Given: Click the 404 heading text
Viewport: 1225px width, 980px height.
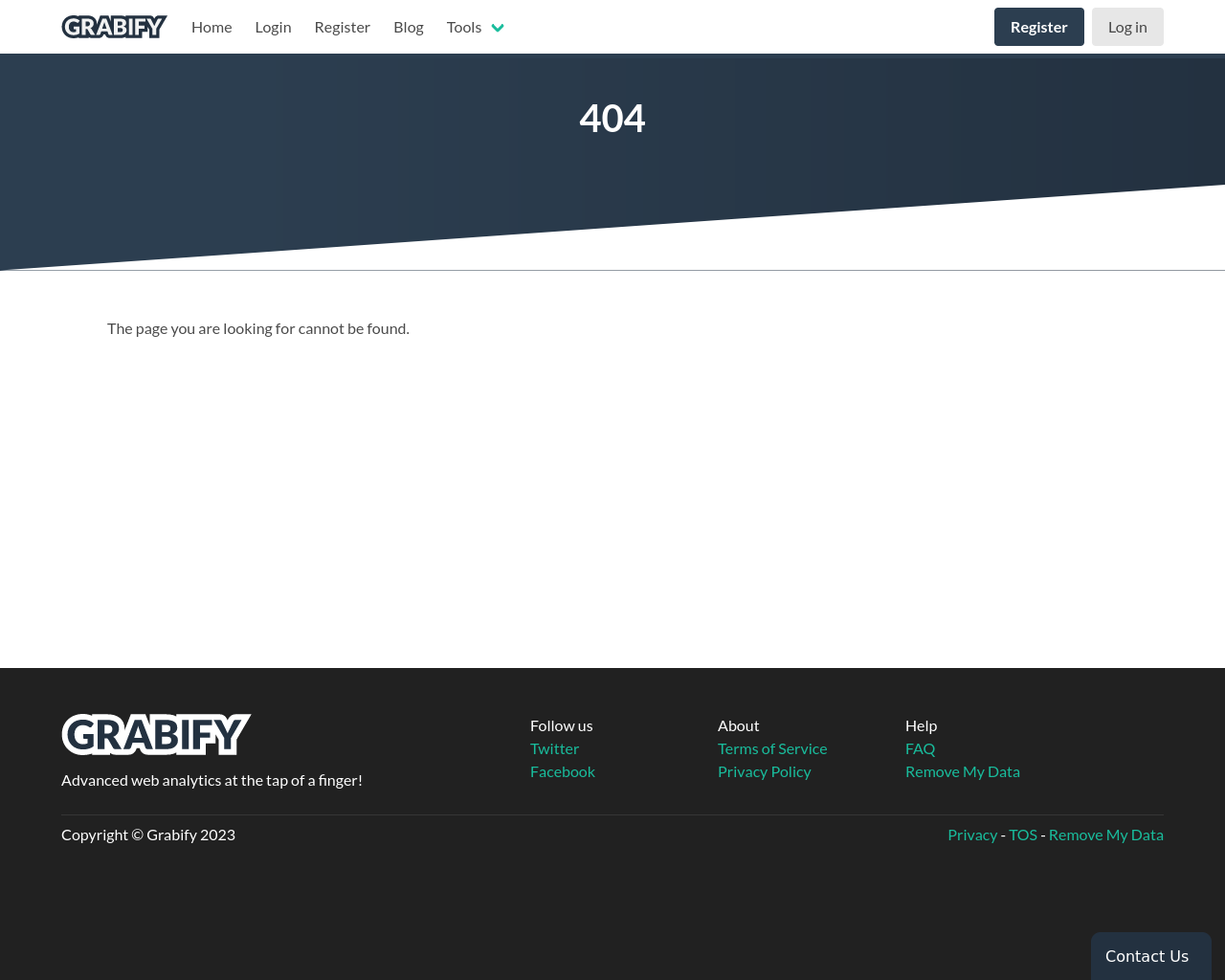Looking at the screenshot, I should pos(612,119).
